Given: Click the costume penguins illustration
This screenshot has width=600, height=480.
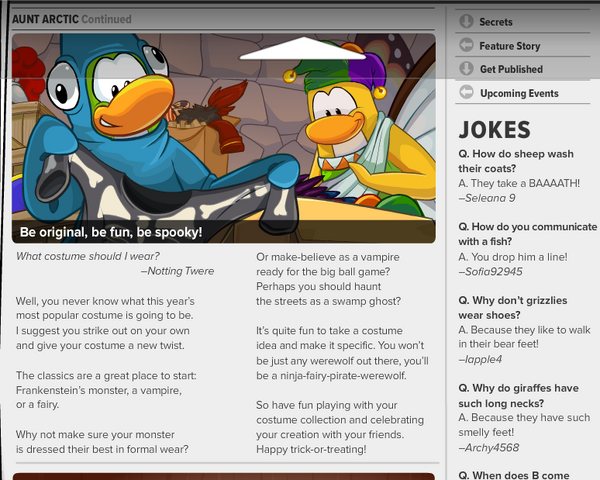Looking at the screenshot, I should (x=224, y=138).
